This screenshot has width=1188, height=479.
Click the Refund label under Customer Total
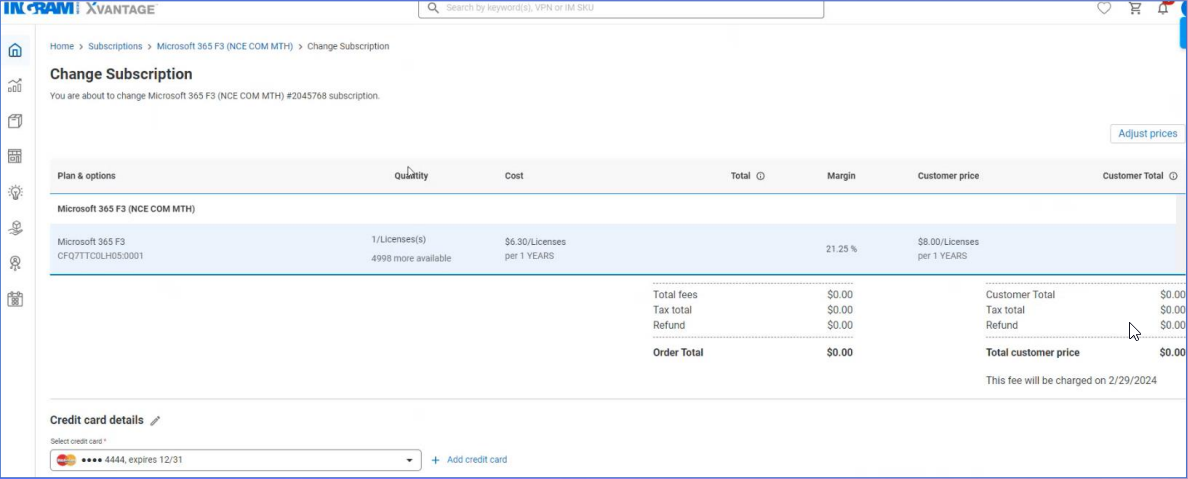[1002, 325]
